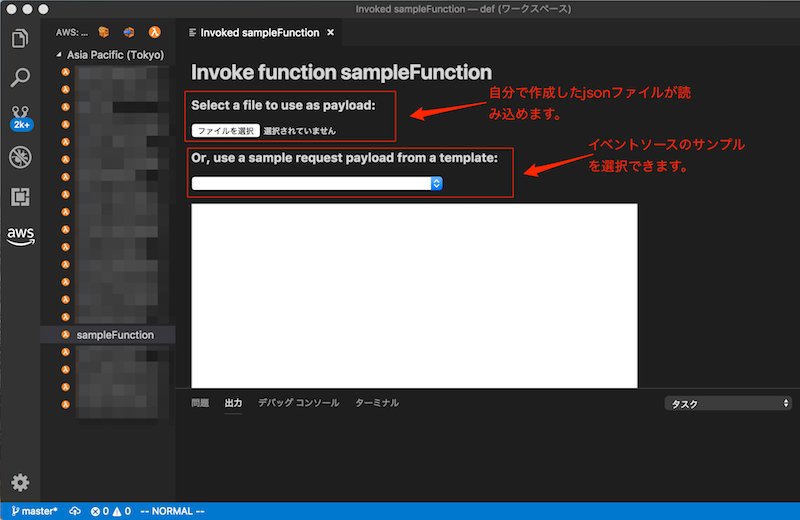Open the Debug view icon

[20, 157]
